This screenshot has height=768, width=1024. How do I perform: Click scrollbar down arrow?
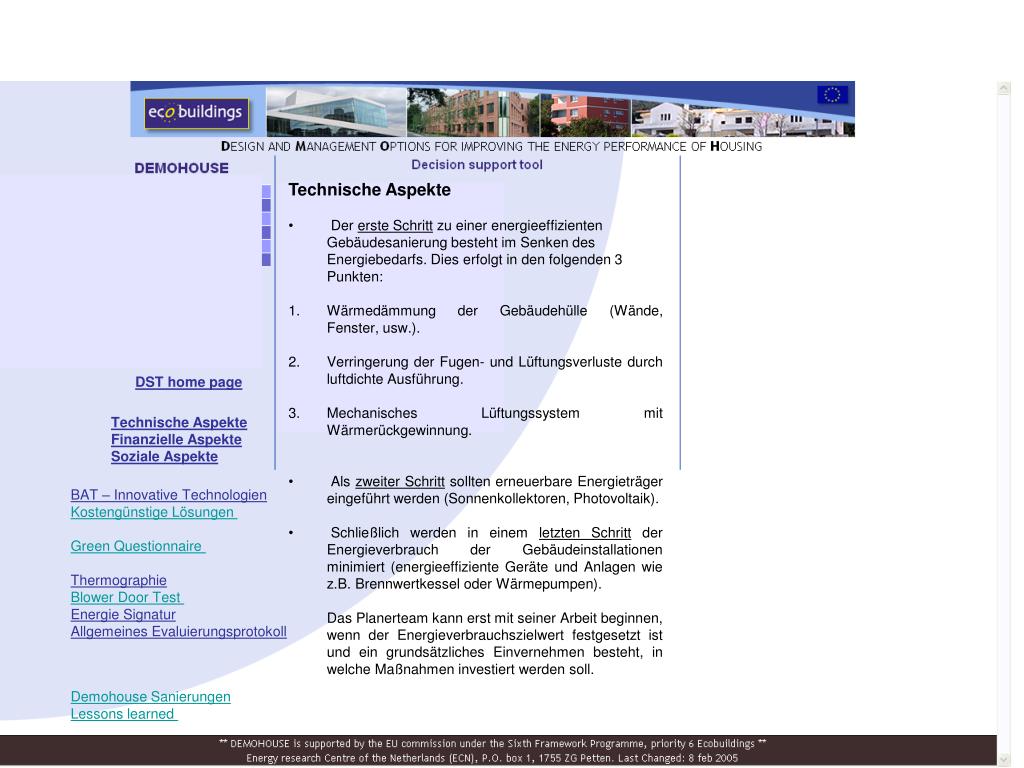pos(1004,760)
